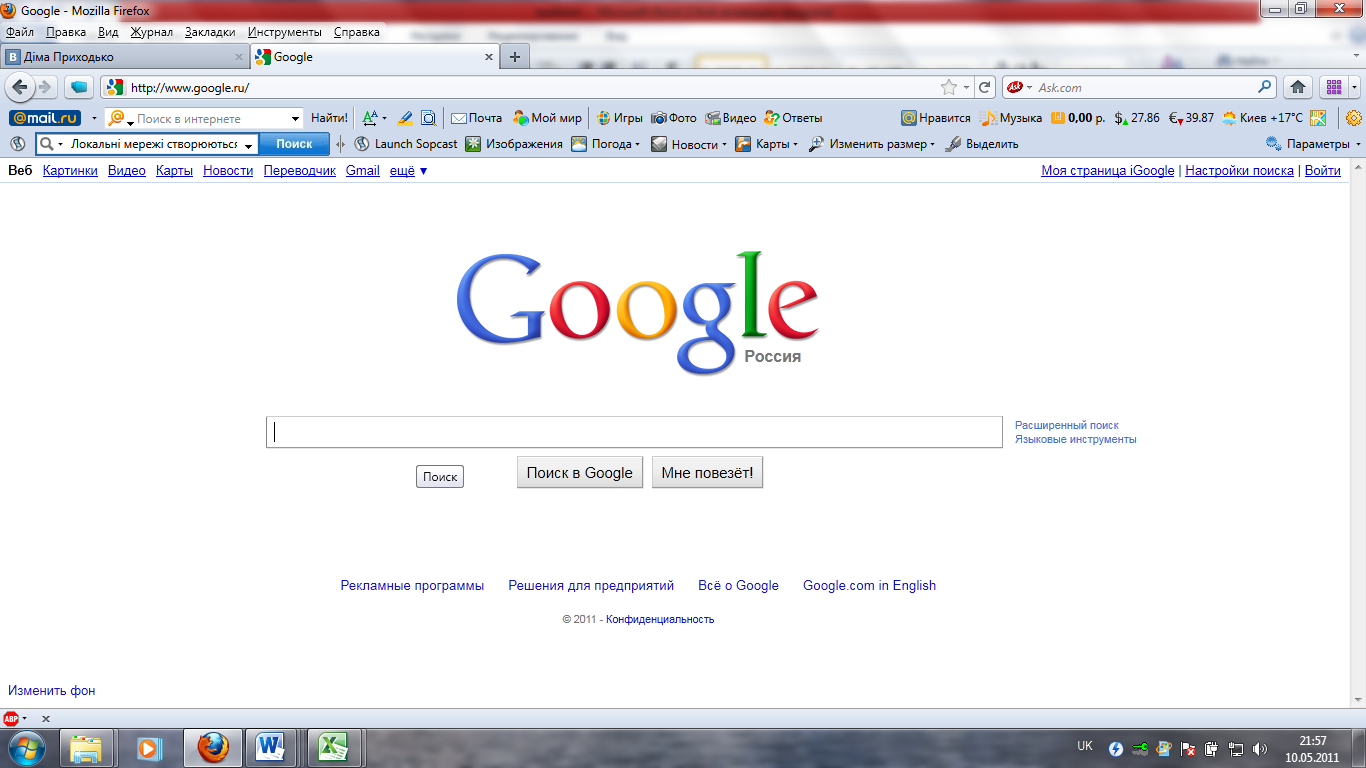Click the euro exchange rate 39.87
This screenshot has width=1366, height=768.
(x=1191, y=118)
